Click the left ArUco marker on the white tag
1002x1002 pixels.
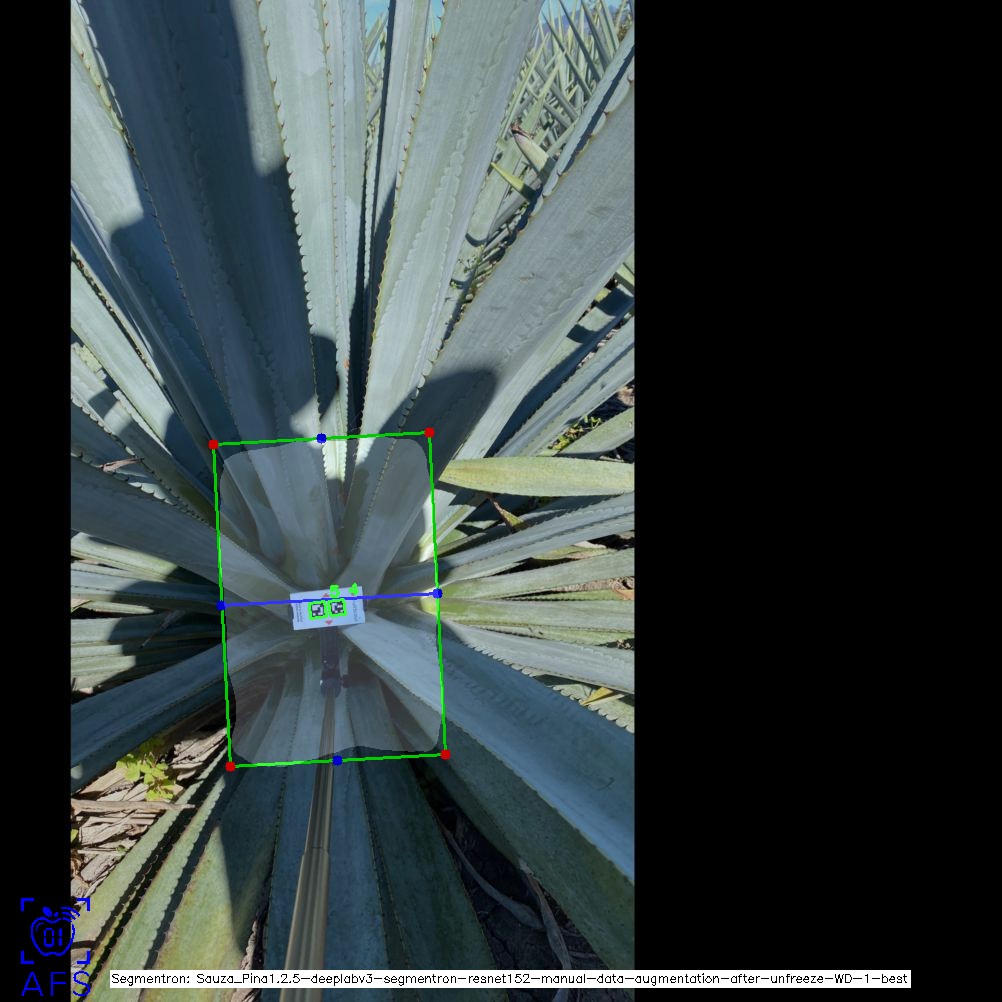(x=318, y=610)
